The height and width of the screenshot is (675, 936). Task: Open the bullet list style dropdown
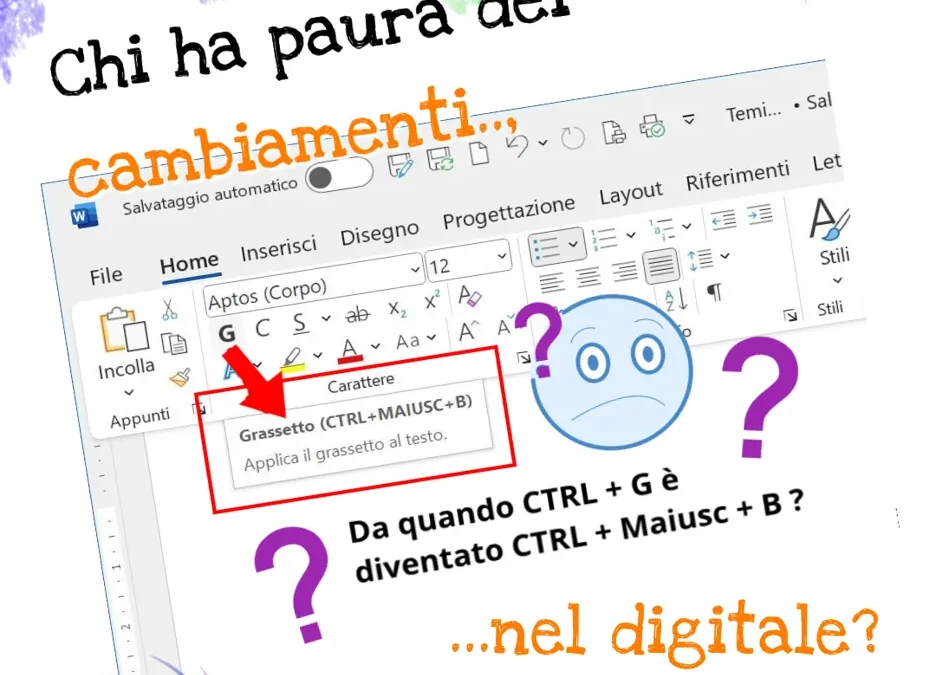pos(573,243)
